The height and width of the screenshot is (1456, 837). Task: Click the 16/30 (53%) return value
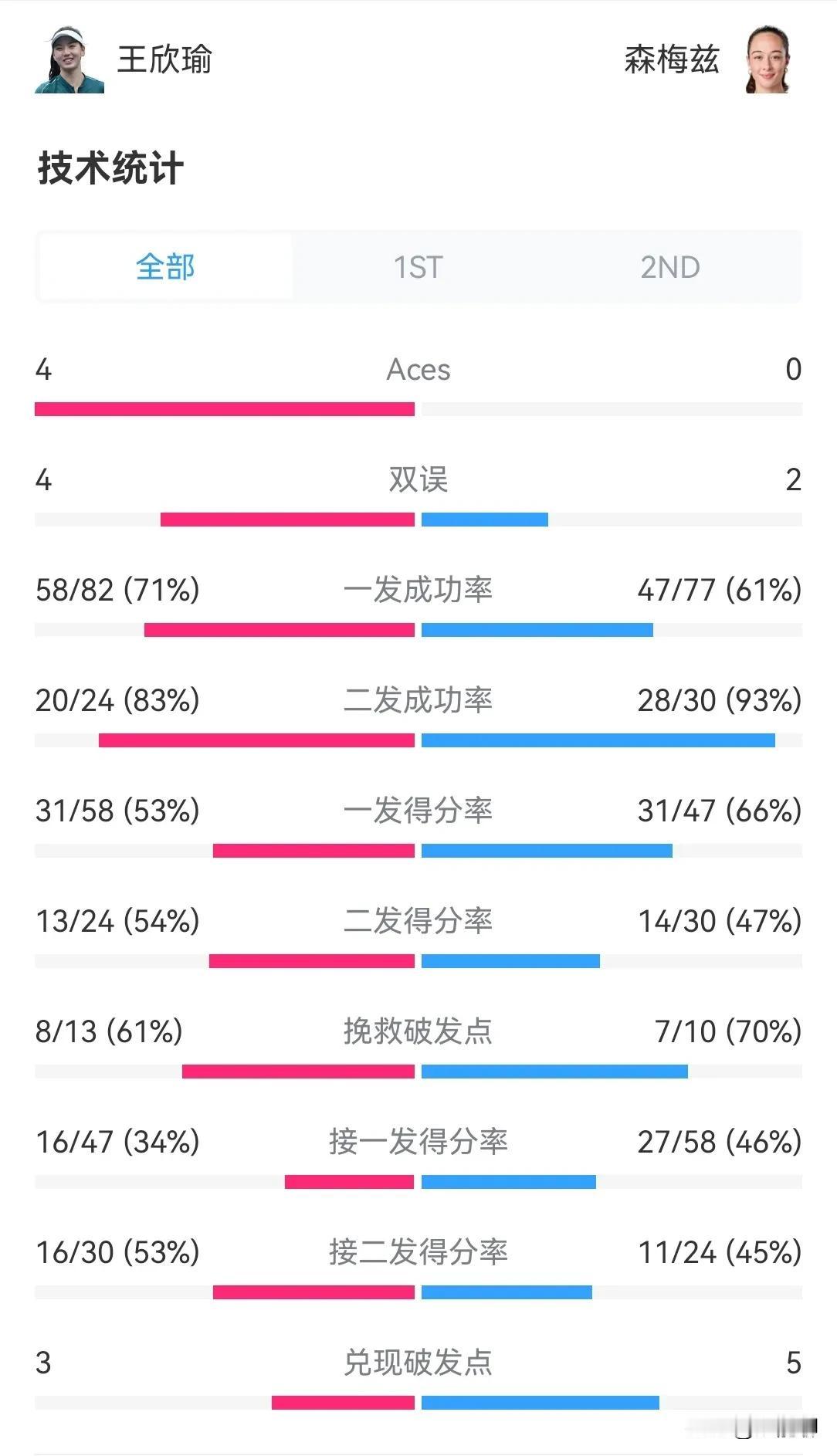pos(117,1252)
